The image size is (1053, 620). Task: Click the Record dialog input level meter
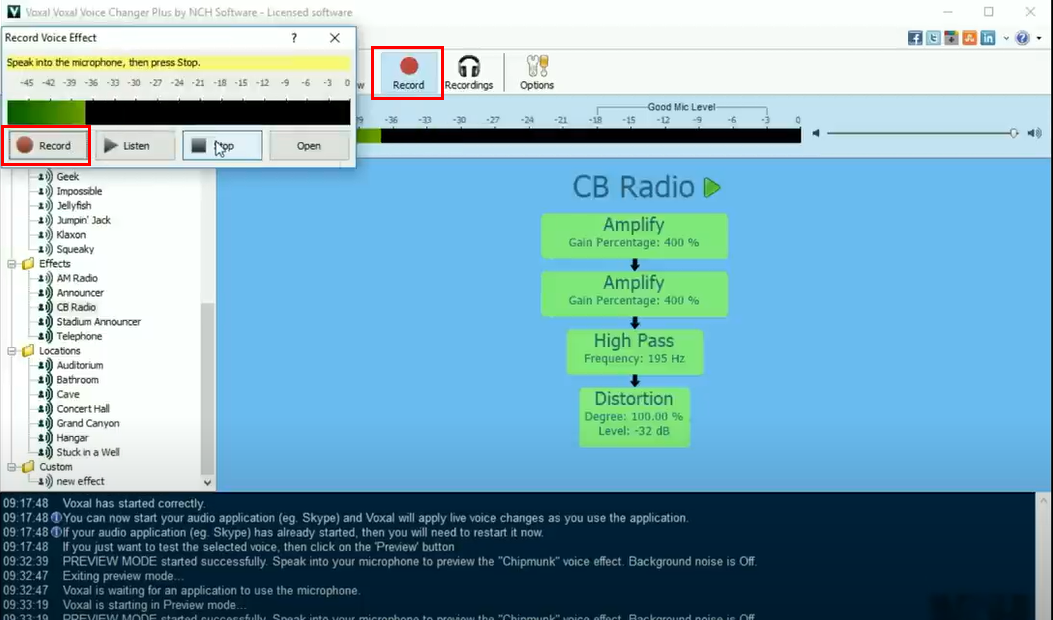179,112
